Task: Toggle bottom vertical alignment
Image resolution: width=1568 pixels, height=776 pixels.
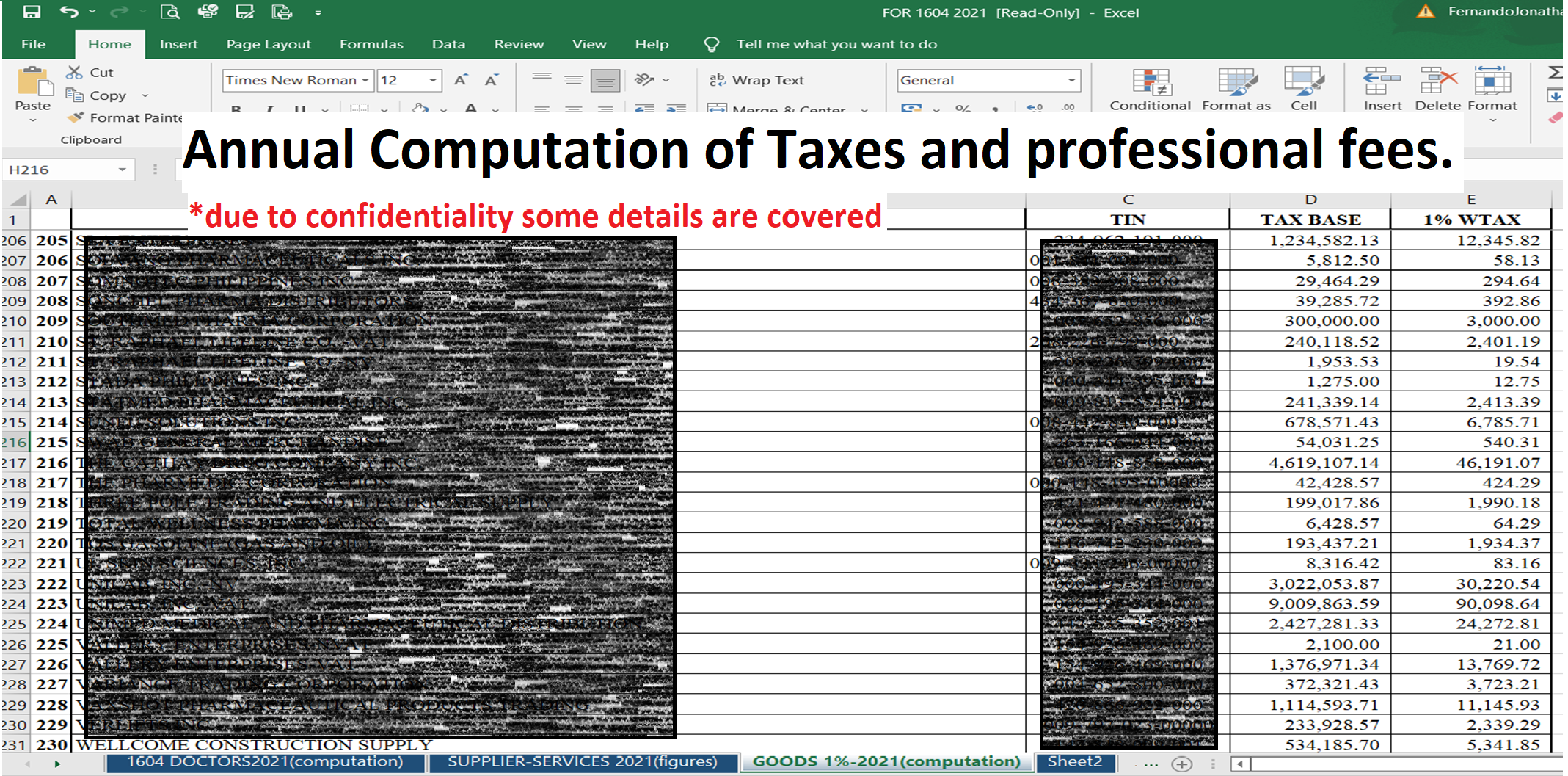Action: click(605, 80)
